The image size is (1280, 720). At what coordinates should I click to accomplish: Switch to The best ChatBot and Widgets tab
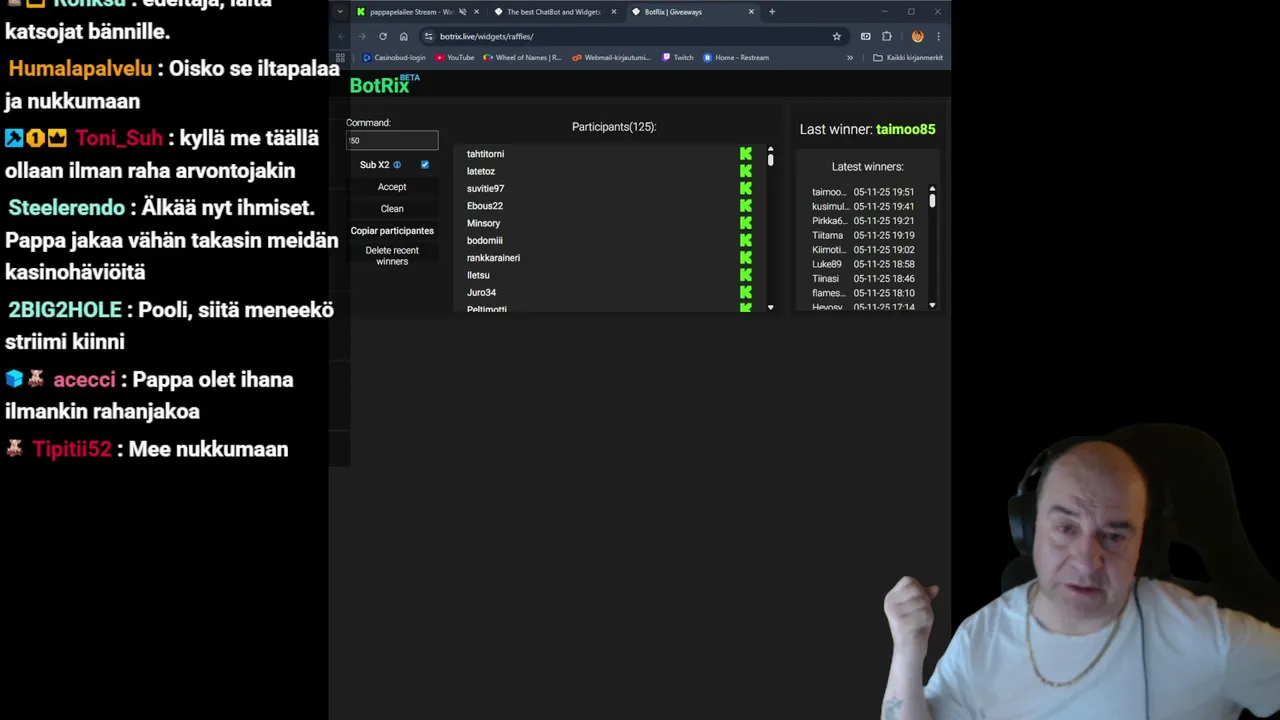point(553,12)
